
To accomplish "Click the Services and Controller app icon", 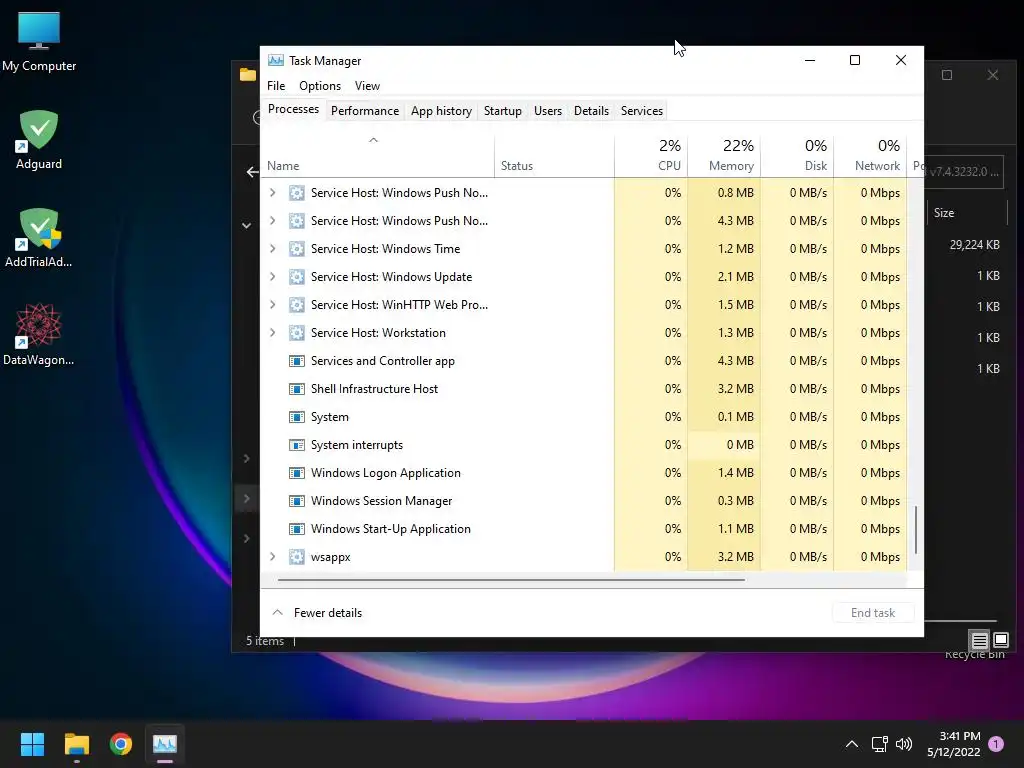I will point(296,361).
